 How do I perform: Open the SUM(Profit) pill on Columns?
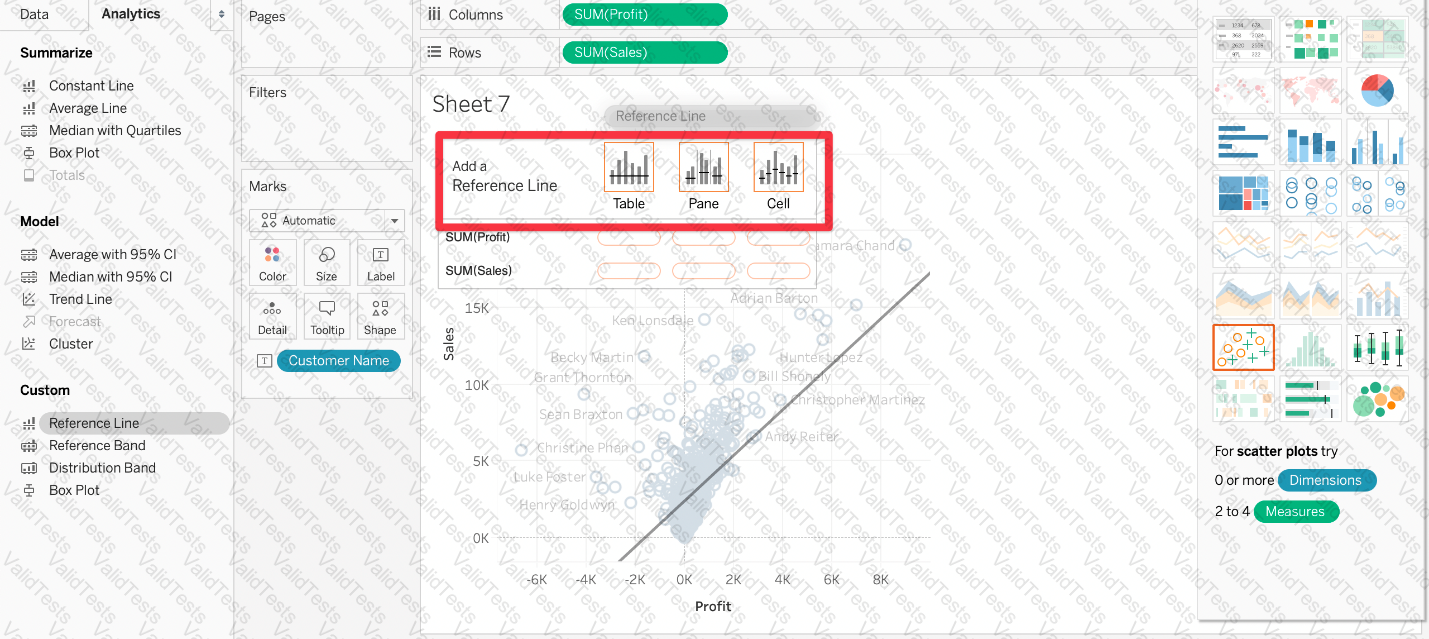tap(645, 15)
